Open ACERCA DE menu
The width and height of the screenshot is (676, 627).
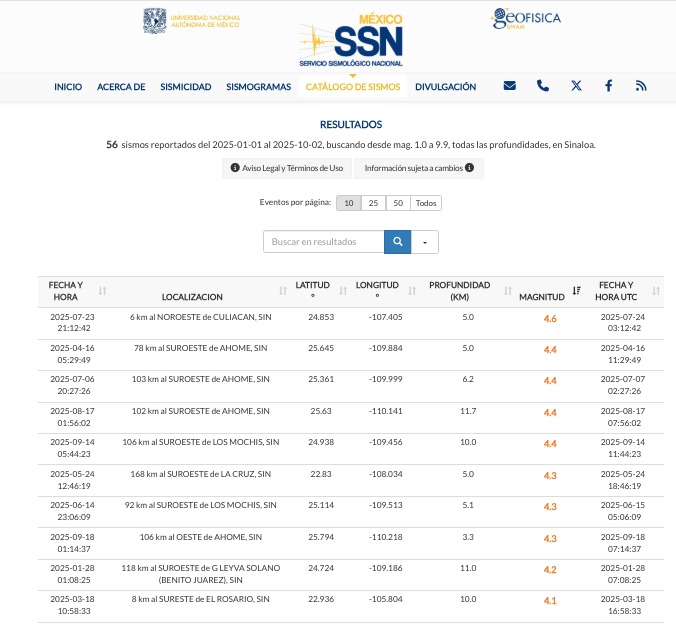121,87
